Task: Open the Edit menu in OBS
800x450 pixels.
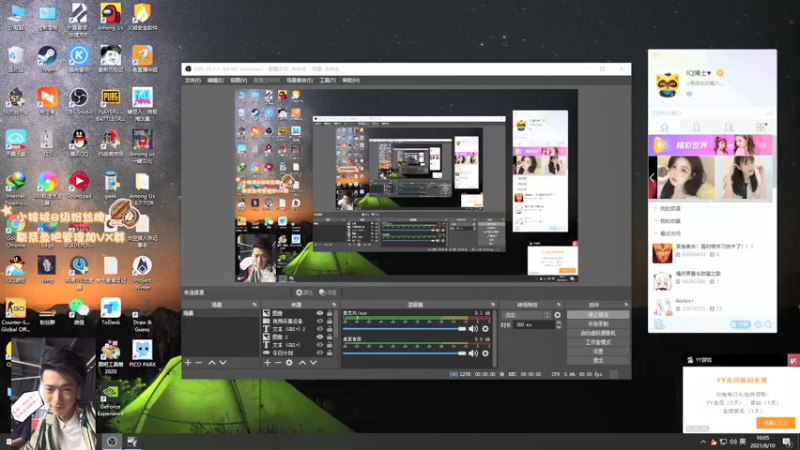Action: click(215, 80)
